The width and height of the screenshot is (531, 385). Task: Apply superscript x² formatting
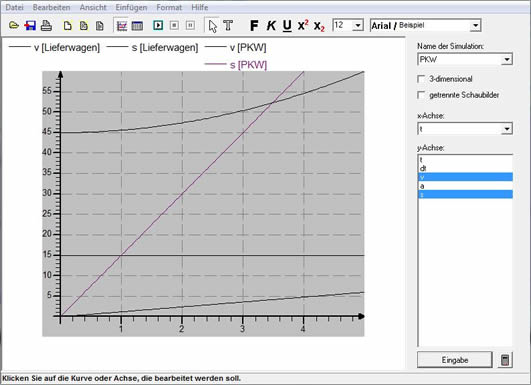[303, 25]
